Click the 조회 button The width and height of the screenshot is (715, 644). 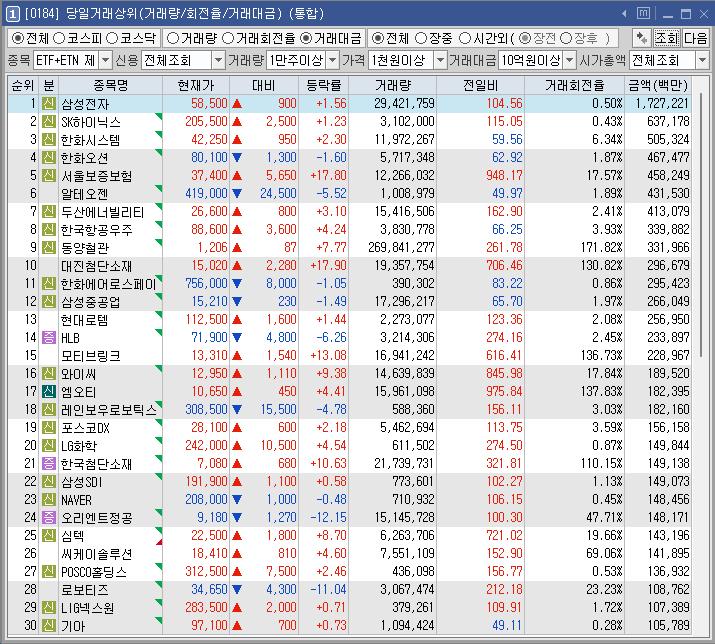(x=666, y=38)
